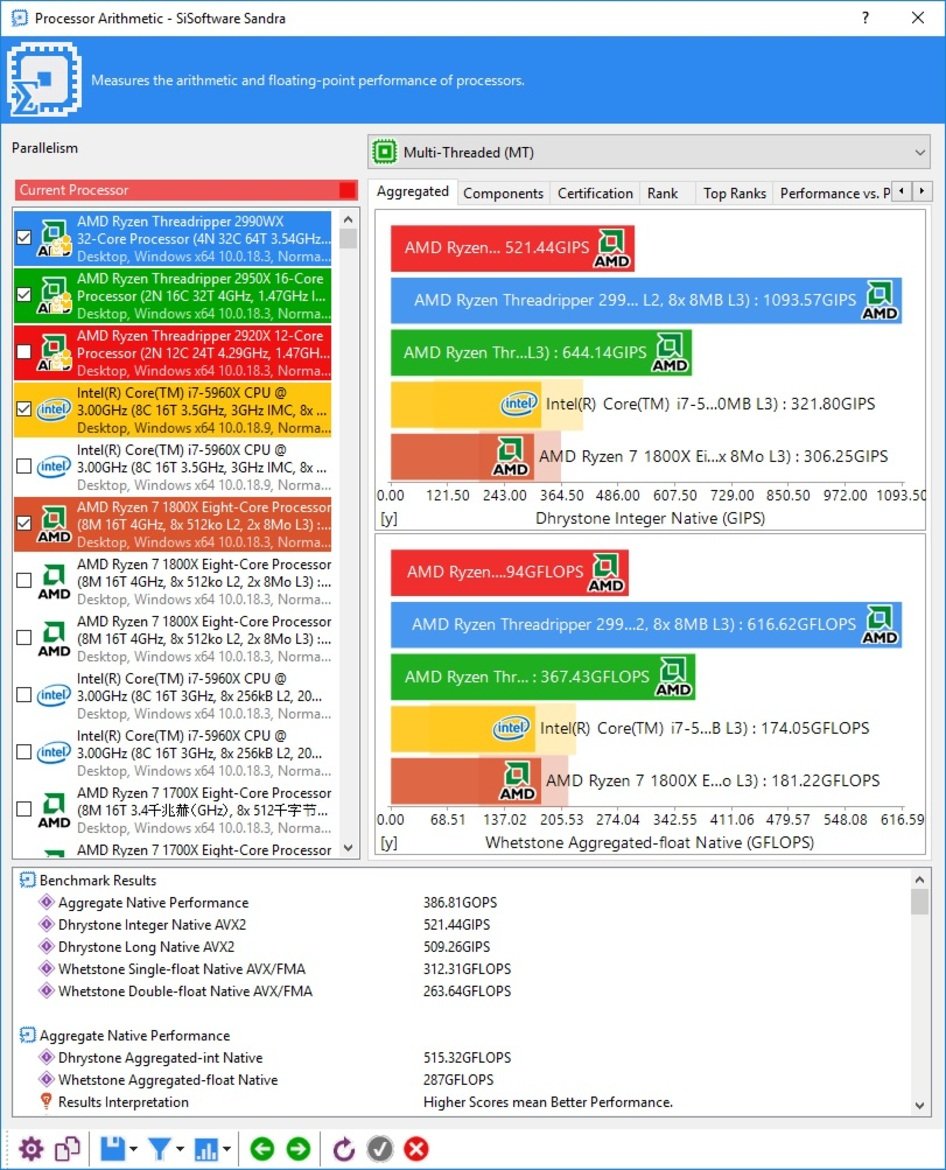Screen dimensions: 946x1170
Task: Uncheck Threadripper 2950X processor checkbox
Action: click(x=24, y=295)
